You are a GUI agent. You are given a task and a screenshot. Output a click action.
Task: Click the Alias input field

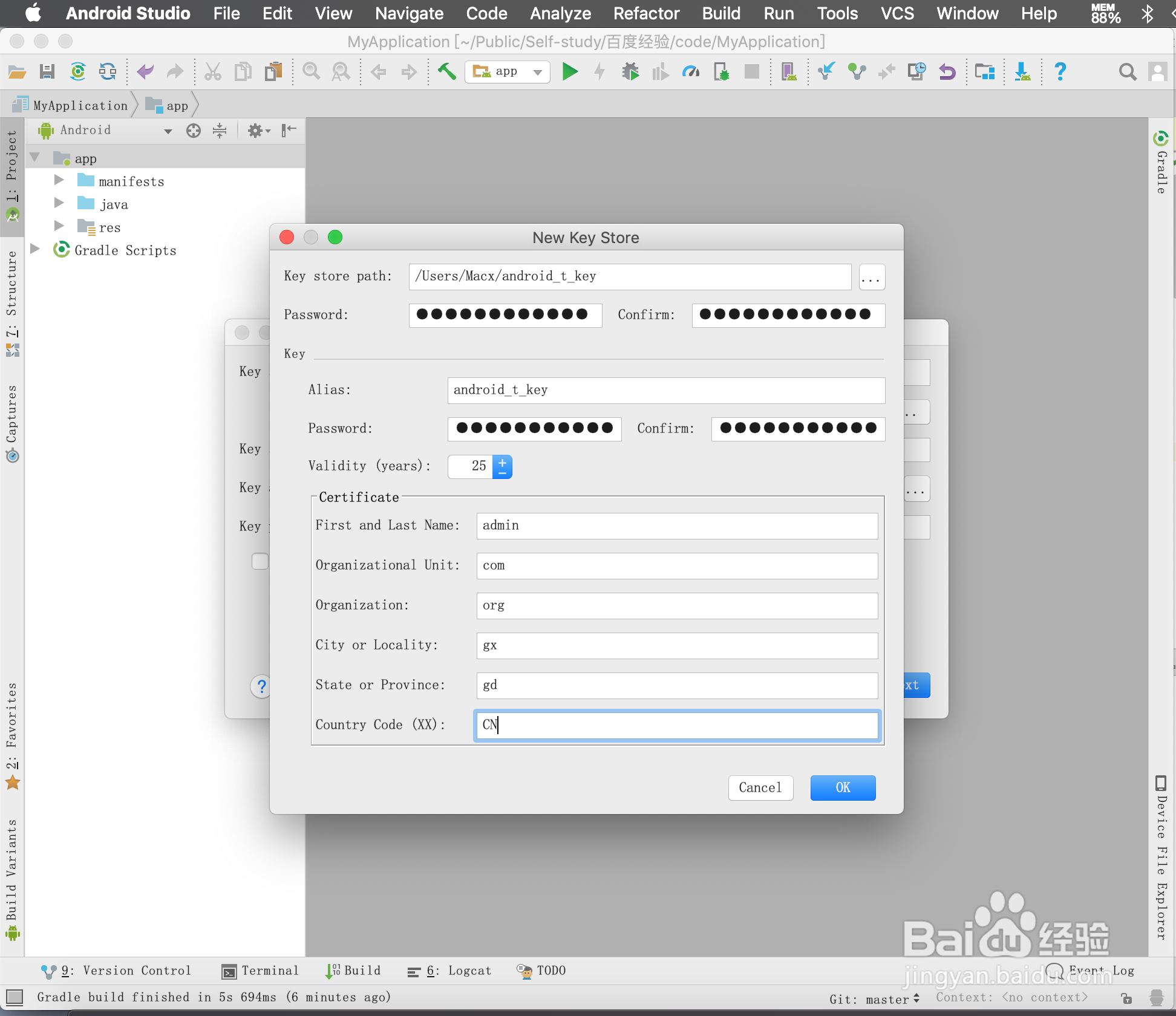665,390
